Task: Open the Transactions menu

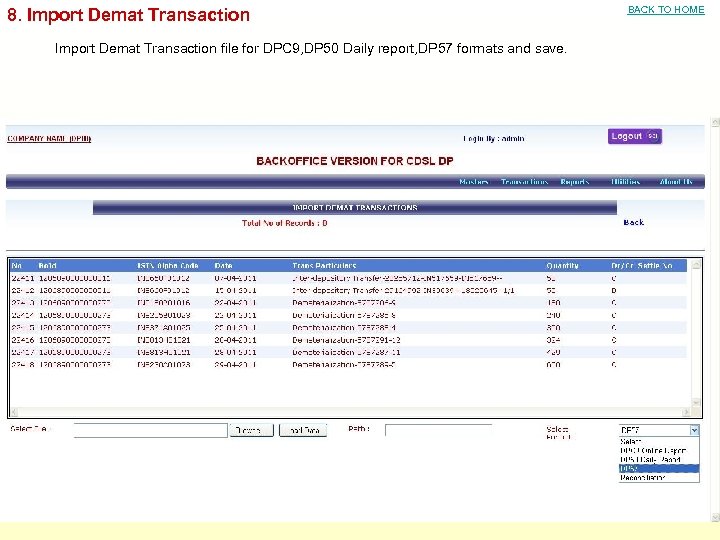Action: click(x=524, y=182)
